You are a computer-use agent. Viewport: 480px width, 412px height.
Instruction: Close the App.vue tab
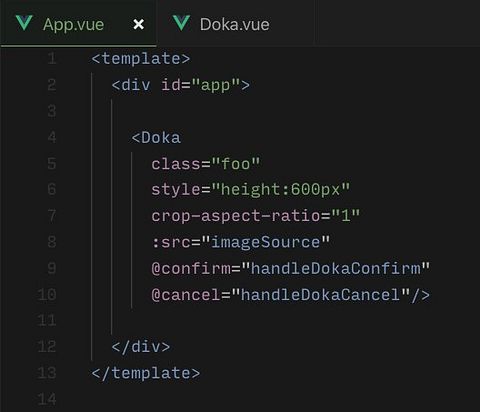pos(139,24)
